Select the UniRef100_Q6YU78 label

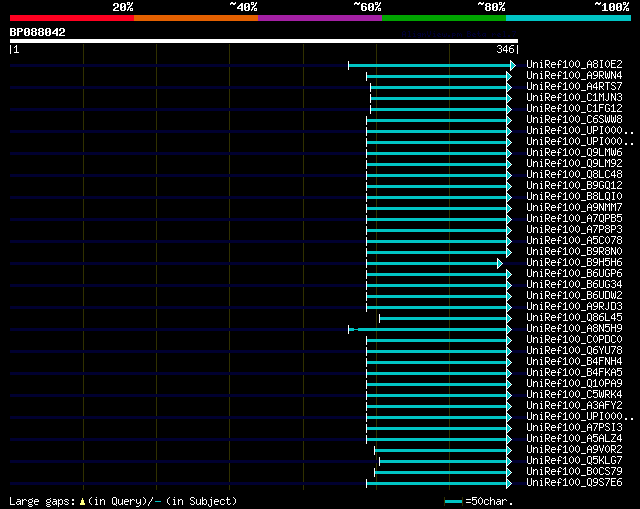574,351
